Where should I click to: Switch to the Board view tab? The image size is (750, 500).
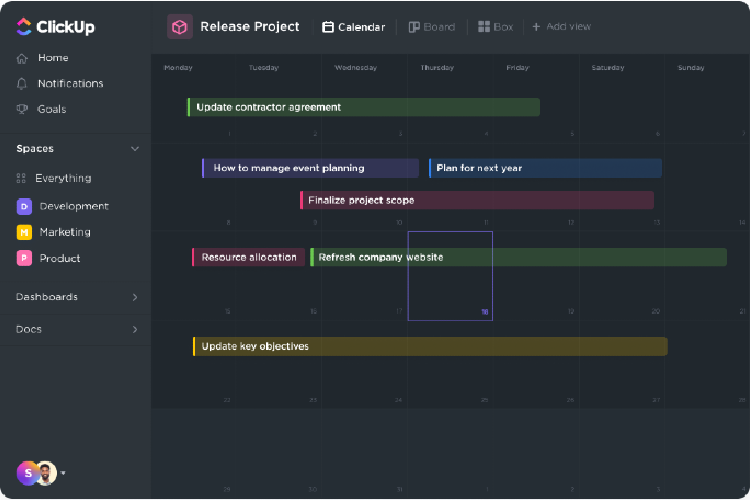pos(431,27)
